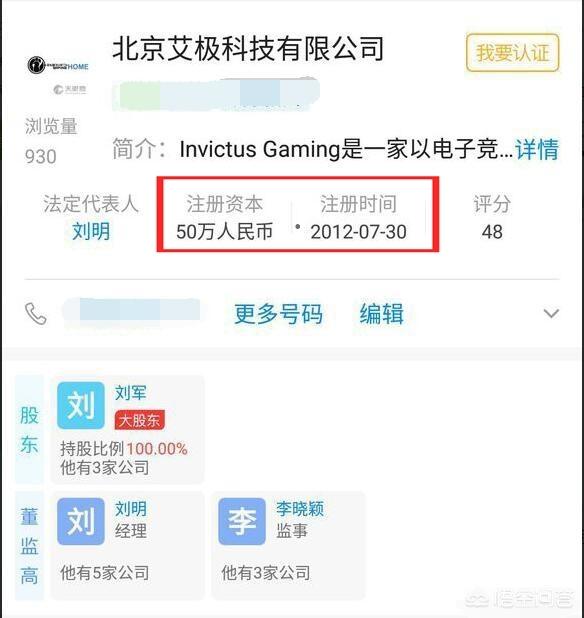Open 详情 to read full introduction
The image size is (584, 618).
coord(537,149)
